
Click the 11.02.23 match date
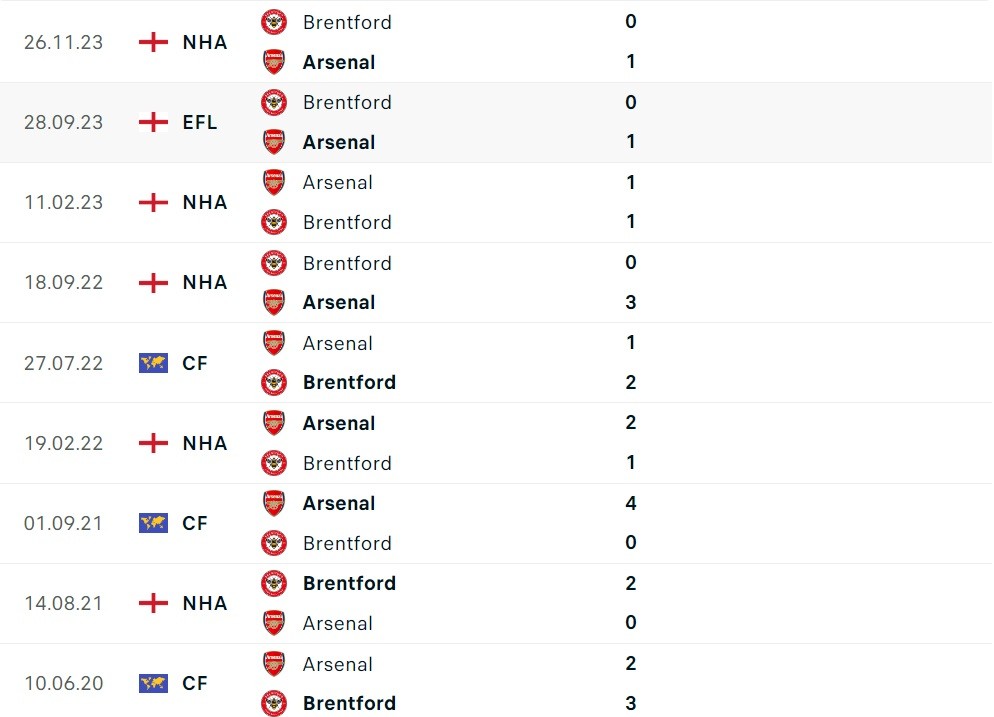[x=63, y=202]
